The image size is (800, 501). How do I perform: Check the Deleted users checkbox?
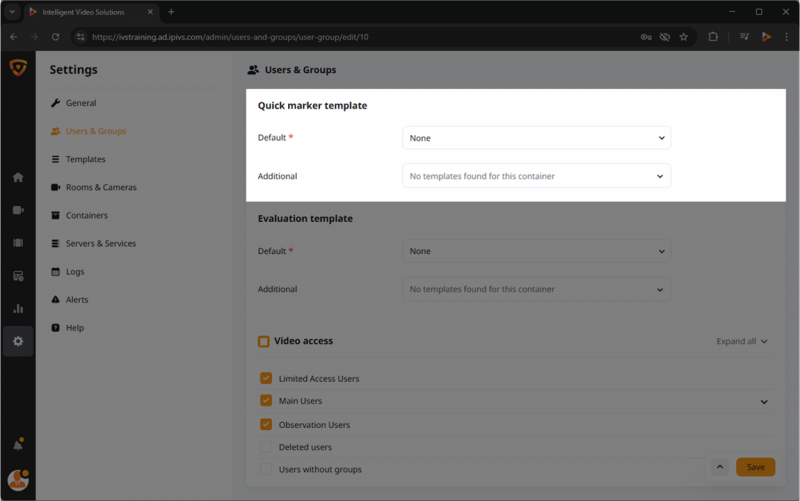(266, 446)
